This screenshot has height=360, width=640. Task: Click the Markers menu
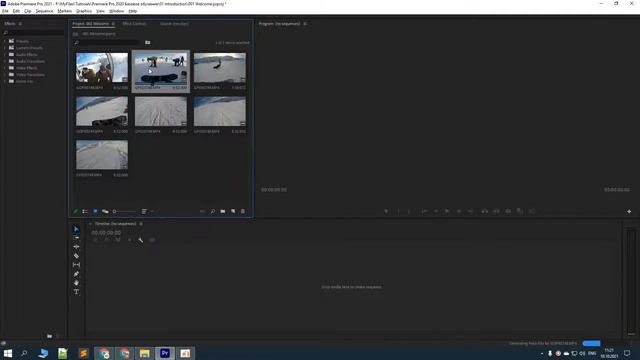point(64,11)
